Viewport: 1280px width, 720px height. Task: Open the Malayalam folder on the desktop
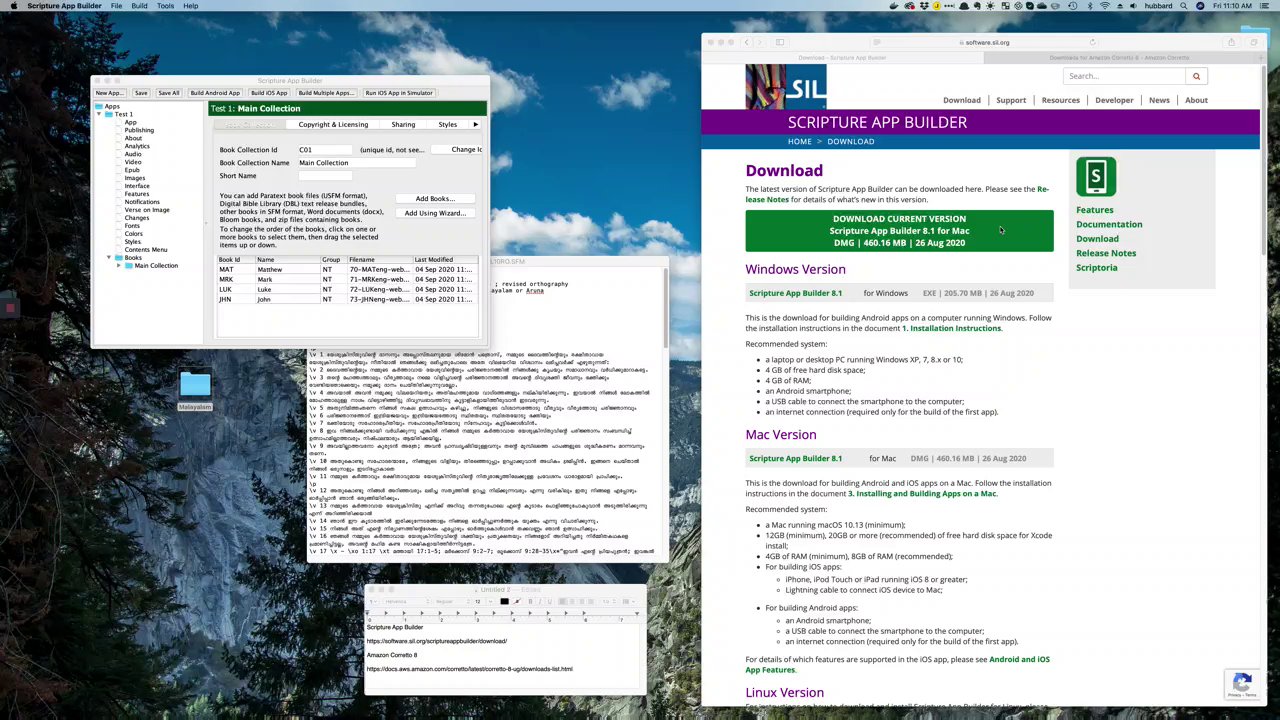tap(195, 386)
